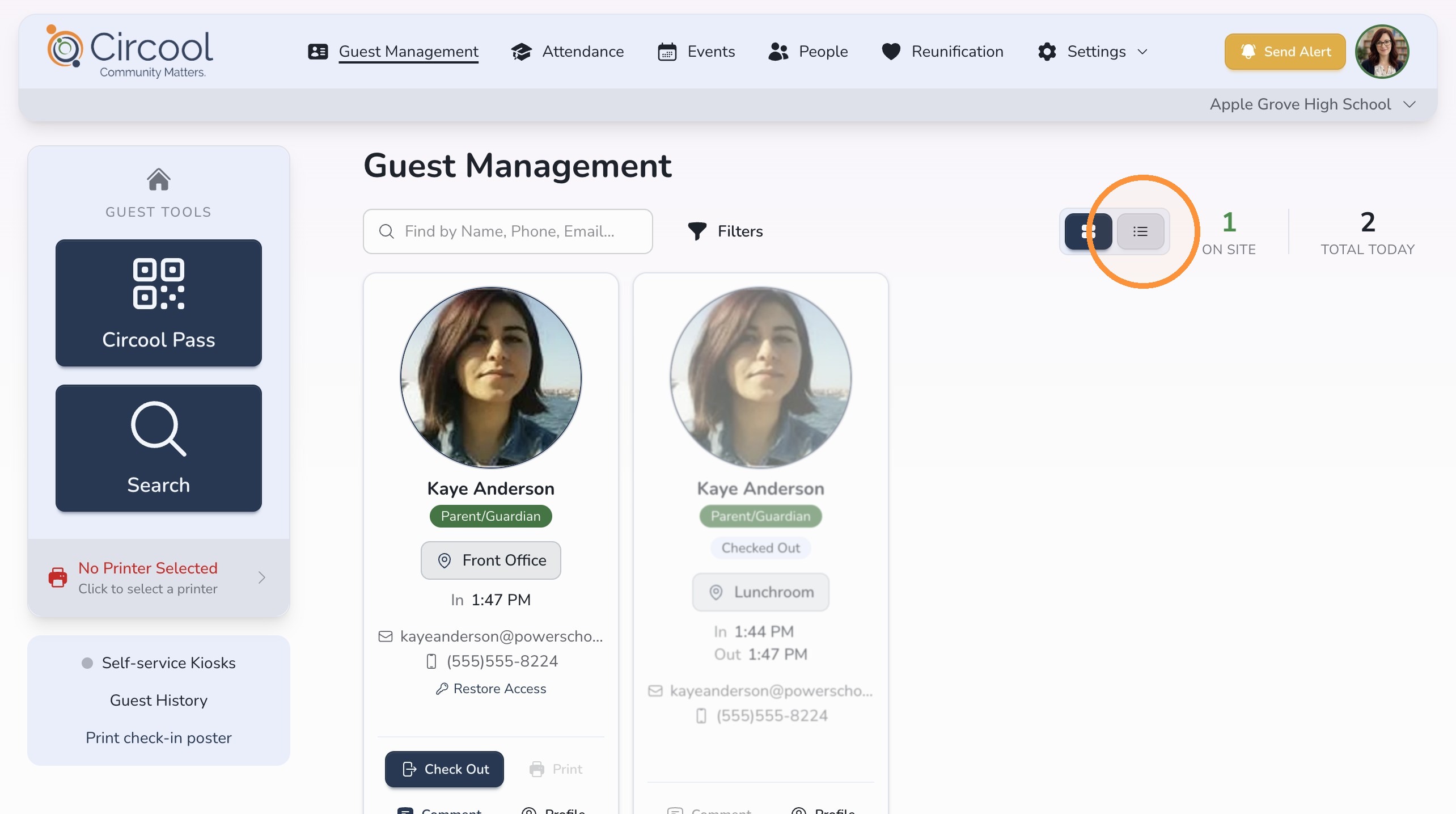The width and height of the screenshot is (1456, 814).
Task: Click Restore Access
Action: tap(491, 689)
